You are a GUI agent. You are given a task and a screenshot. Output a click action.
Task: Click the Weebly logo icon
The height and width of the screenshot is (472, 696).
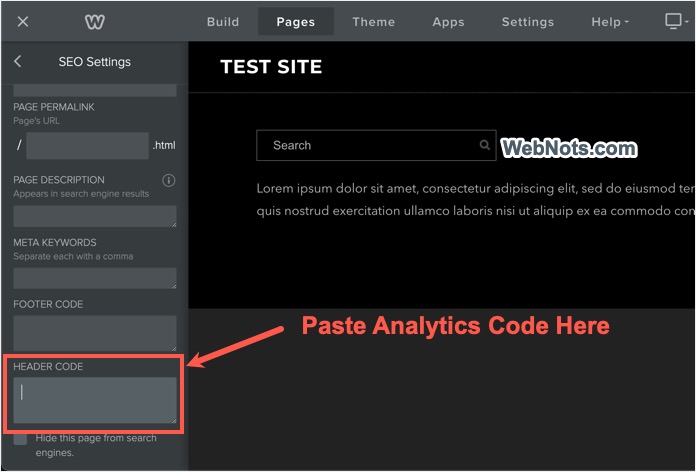pos(95,22)
